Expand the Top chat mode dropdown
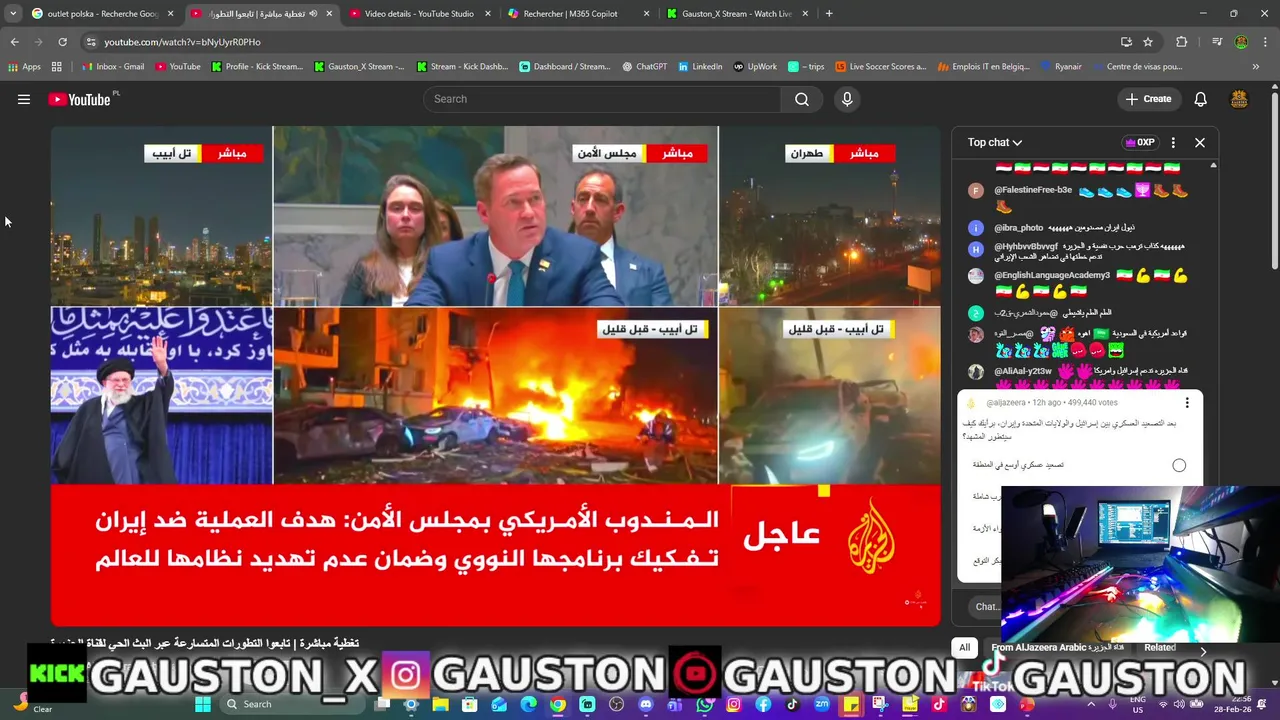Image resolution: width=1280 pixels, height=720 pixels. (995, 142)
